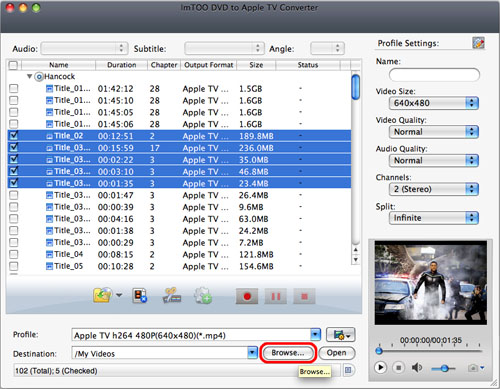
Task: Start conversion with the red record button
Action: pos(247,296)
